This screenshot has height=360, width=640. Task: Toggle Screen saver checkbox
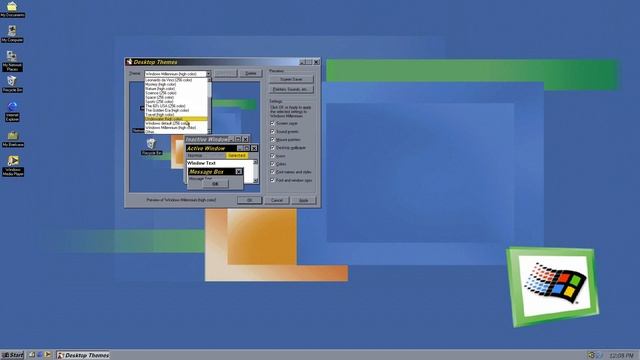[272, 123]
